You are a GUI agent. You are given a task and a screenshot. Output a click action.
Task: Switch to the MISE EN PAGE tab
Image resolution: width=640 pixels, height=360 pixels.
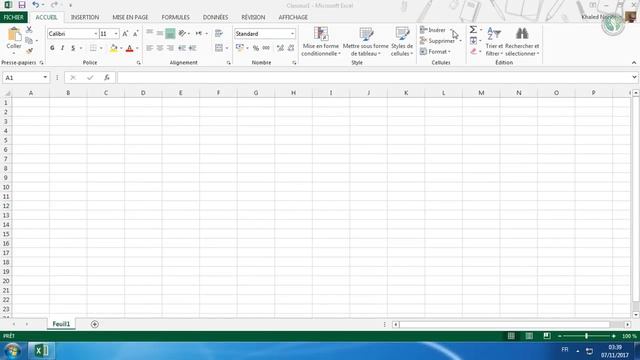pos(130,17)
